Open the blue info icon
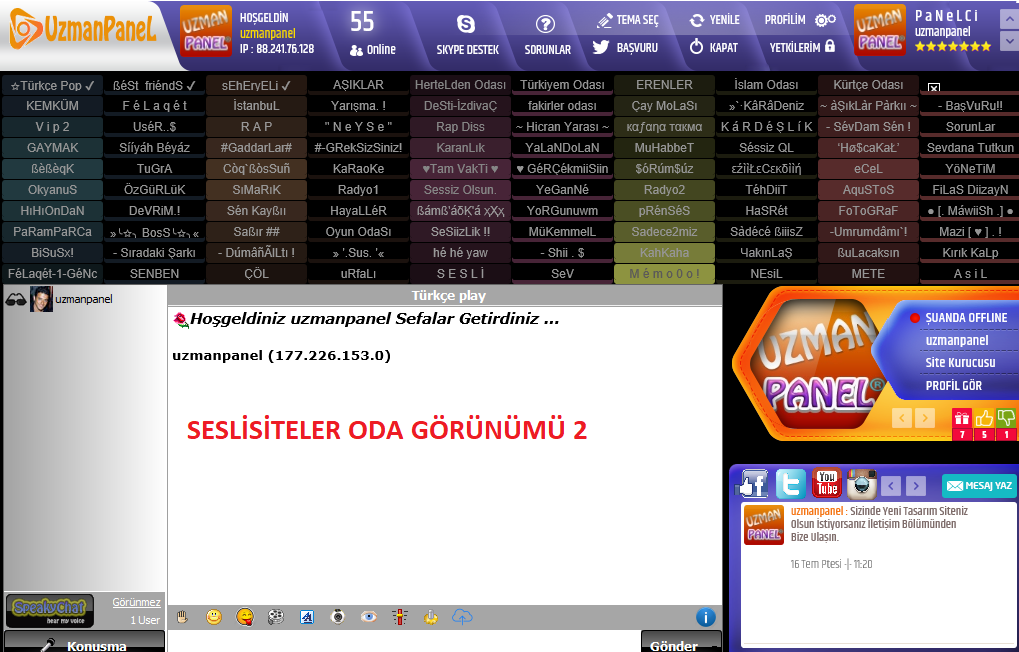1019x652 pixels. coord(706,617)
